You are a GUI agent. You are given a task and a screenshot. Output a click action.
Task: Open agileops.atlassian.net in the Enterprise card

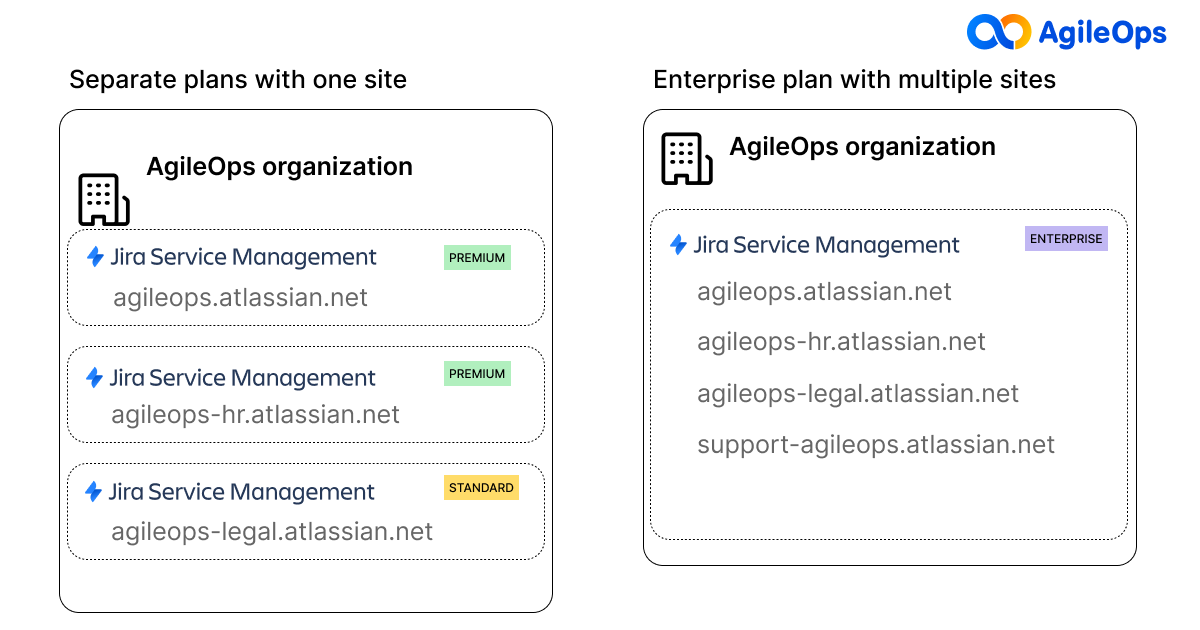point(823,292)
